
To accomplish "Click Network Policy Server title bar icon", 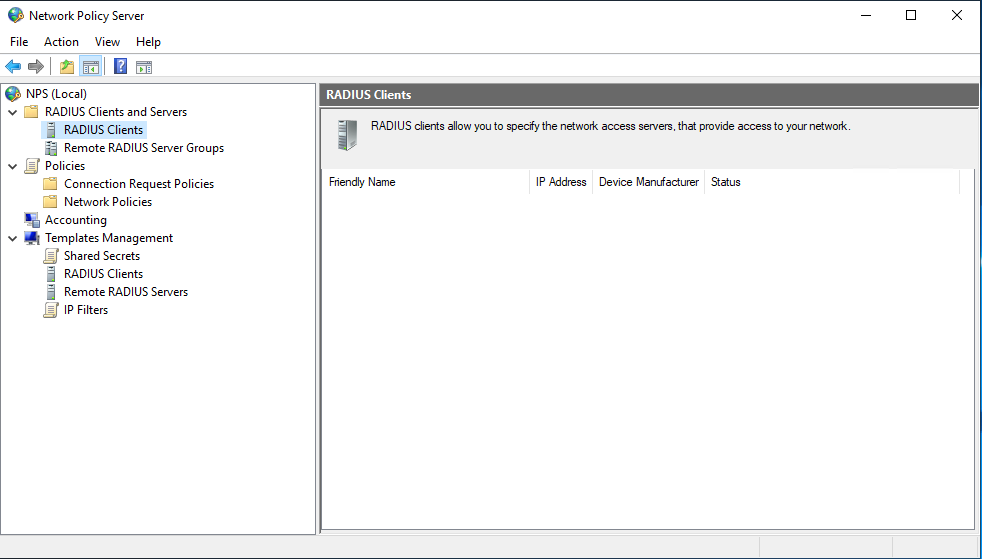I will pyautogui.click(x=16, y=15).
